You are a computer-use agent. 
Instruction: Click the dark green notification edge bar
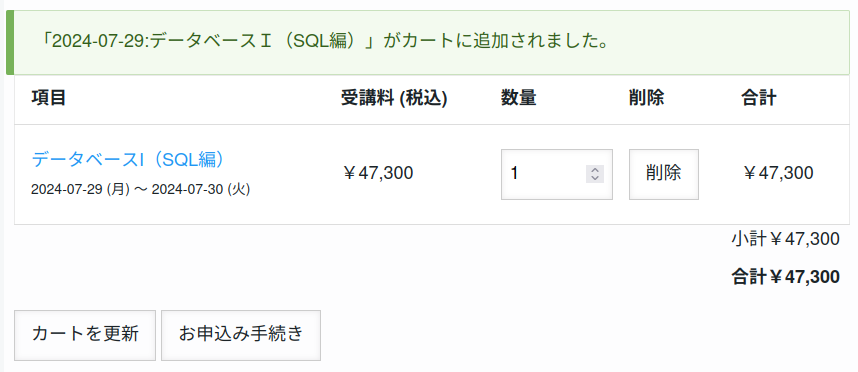pos(10,43)
